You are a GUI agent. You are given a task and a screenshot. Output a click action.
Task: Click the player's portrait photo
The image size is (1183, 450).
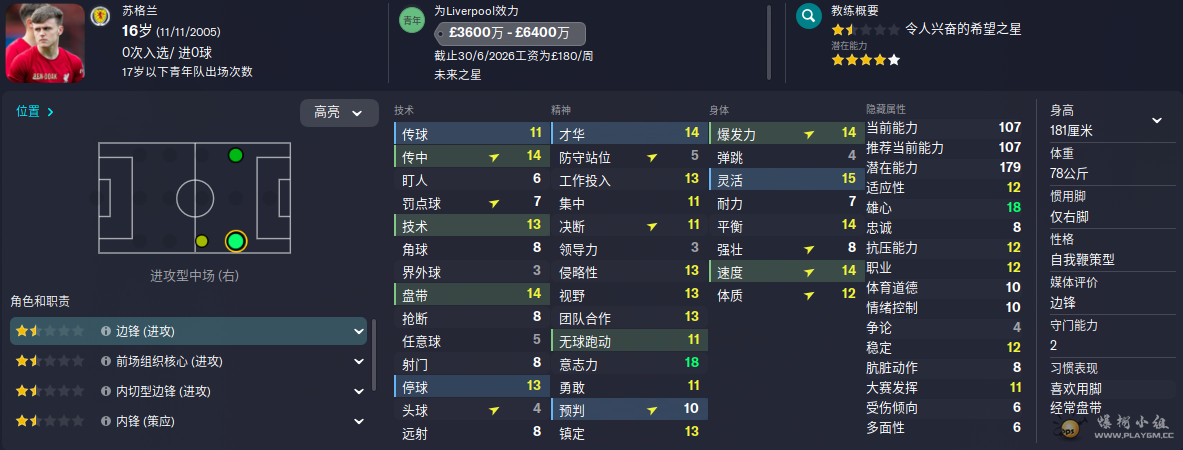tap(45, 42)
